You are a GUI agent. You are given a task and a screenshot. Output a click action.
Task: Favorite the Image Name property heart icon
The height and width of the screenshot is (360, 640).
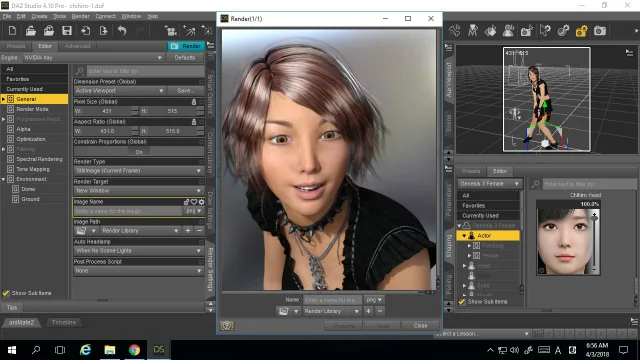194,202
